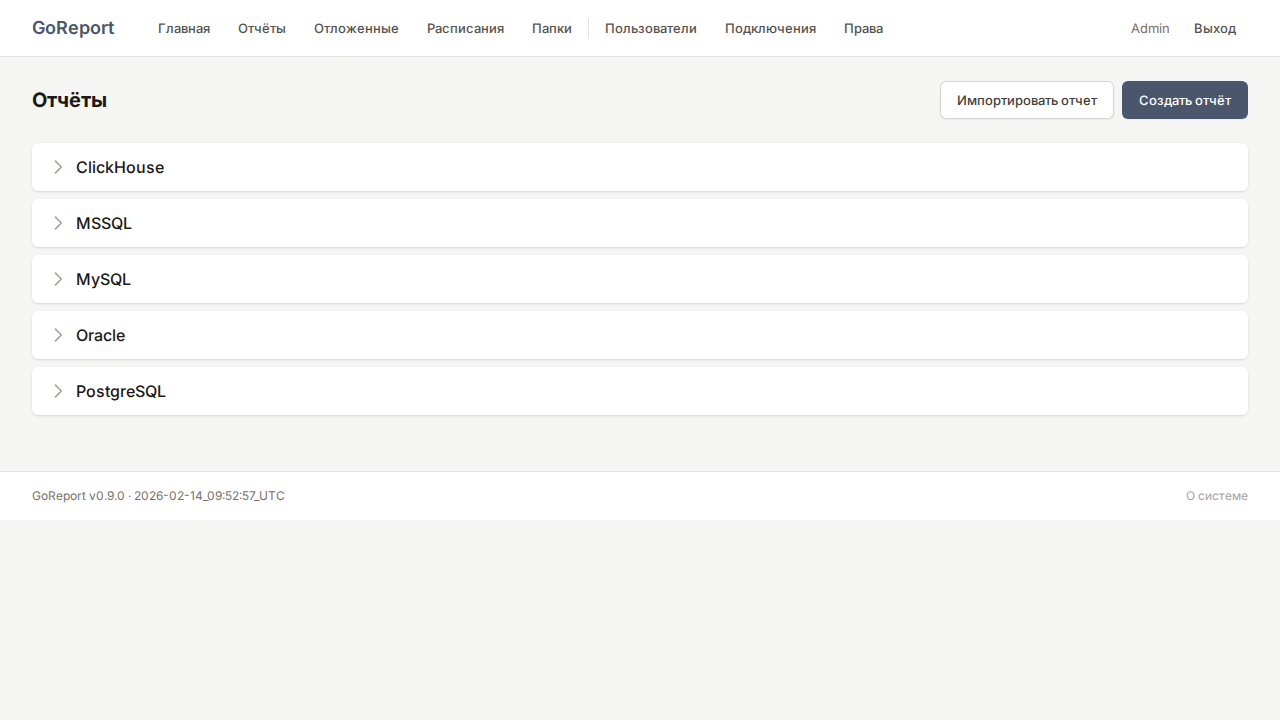The width and height of the screenshot is (1280, 720).
Task: Open the Отложенные page
Action: [356, 28]
